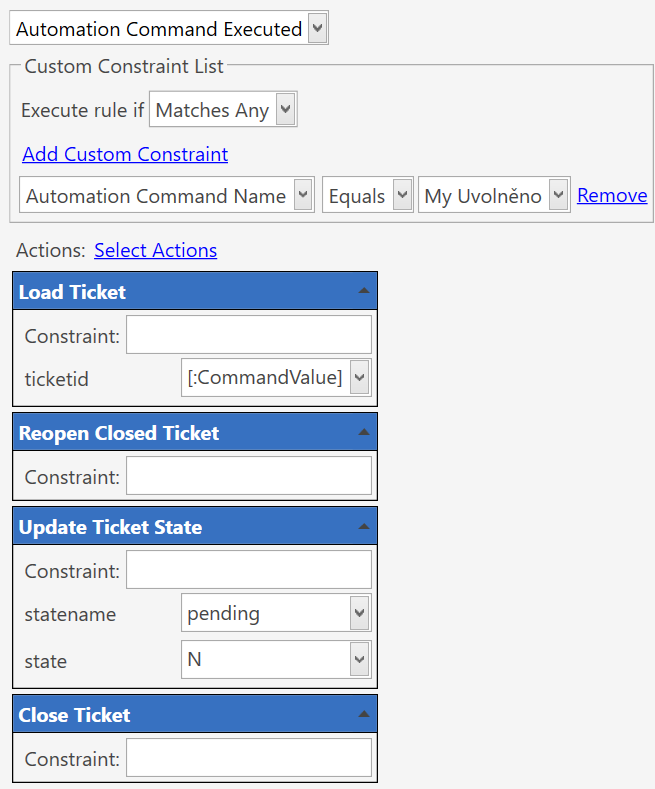Focus the Load Ticket Constraint field
This screenshot has height=789, width=655.
(249, 335)
